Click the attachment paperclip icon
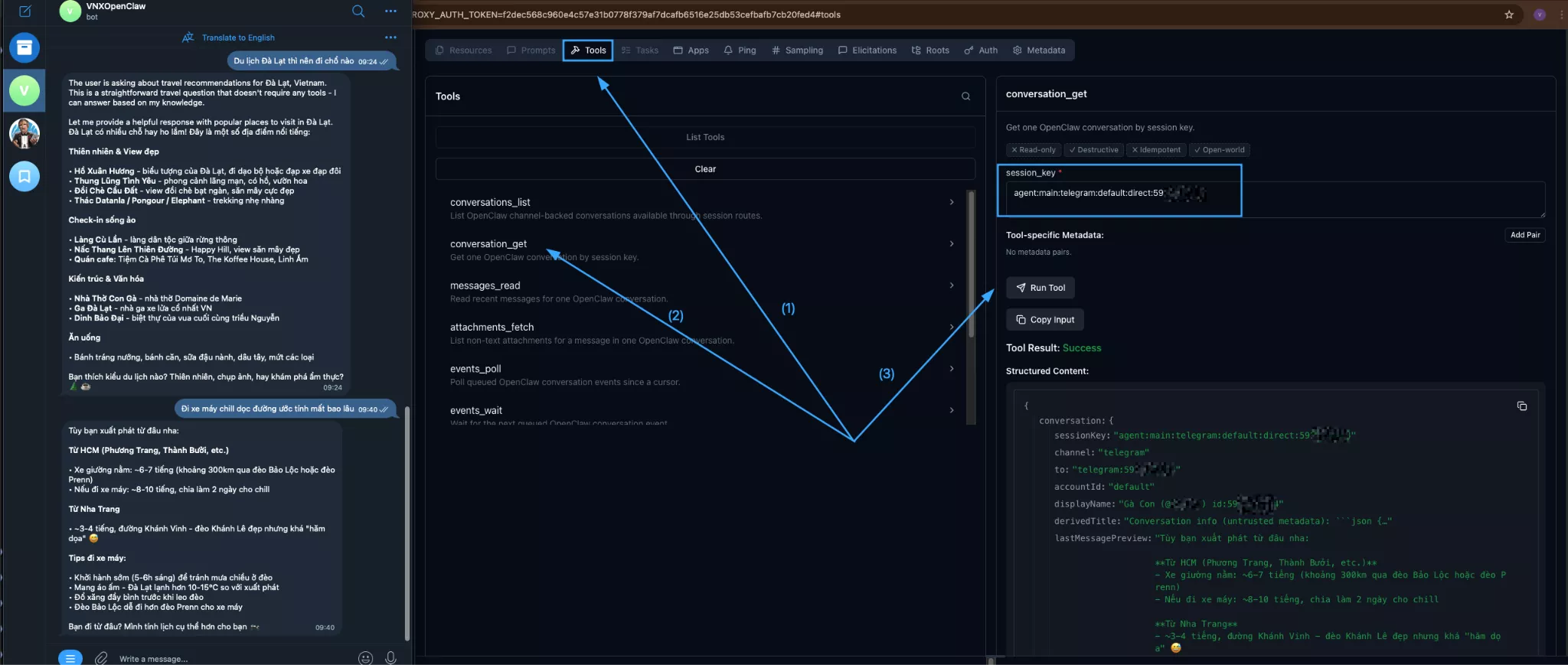This screenshot has height=665, width=1568. click(x=101, y=658)
